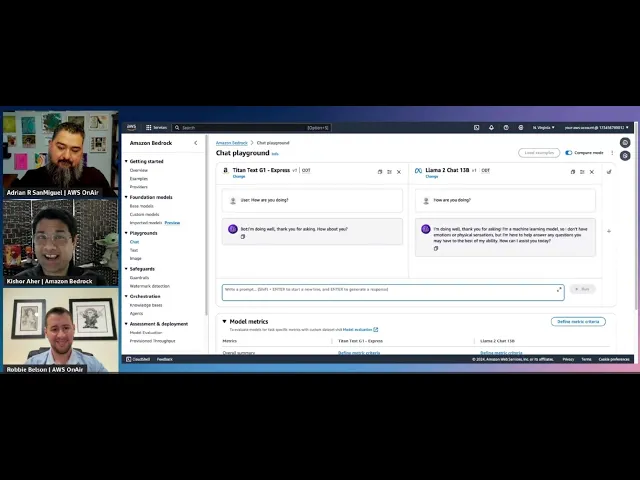Open Custom models in sidebar
Image resolution: width=640 pixels, height=480 pixels.
click(144, 214)
